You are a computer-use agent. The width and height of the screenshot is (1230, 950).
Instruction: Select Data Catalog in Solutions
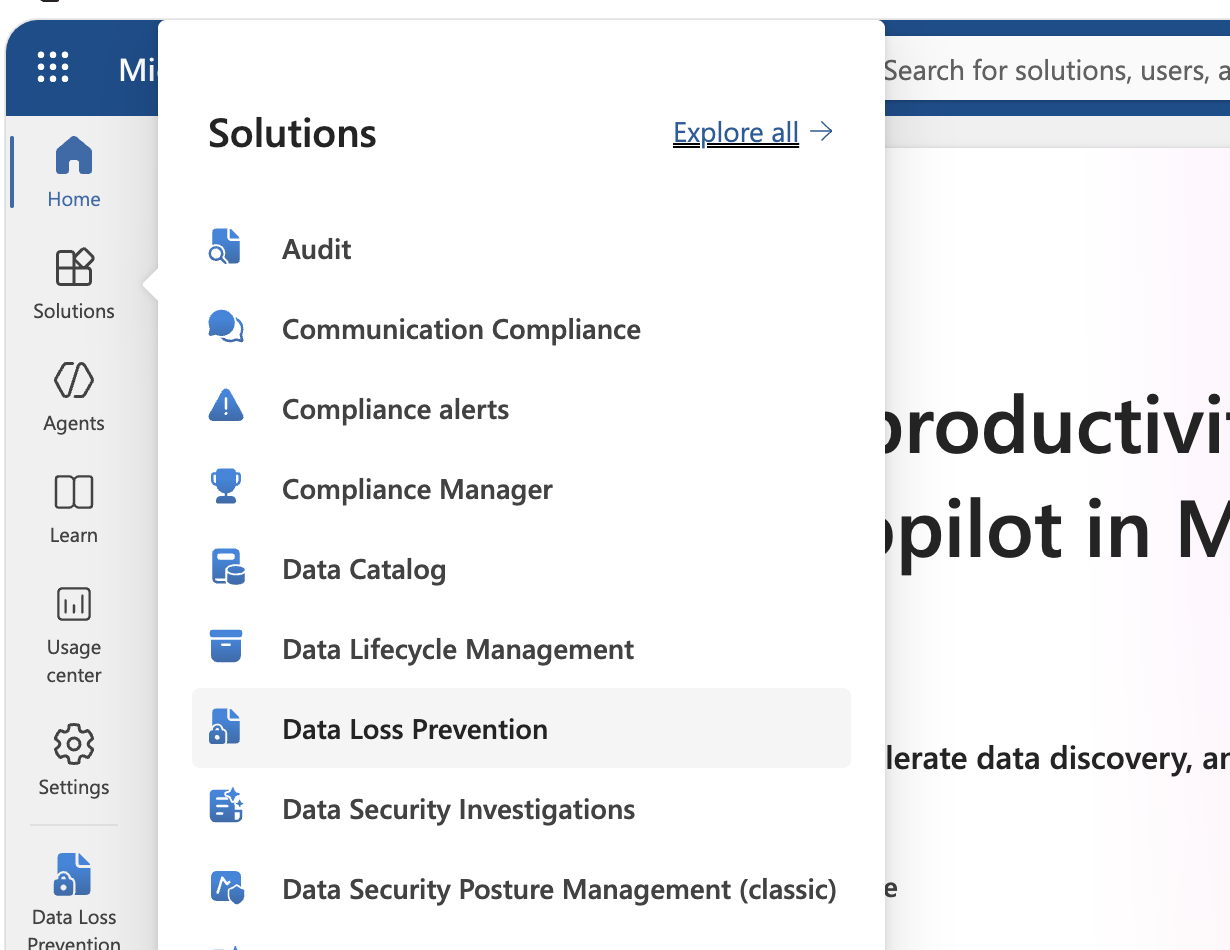pos(521,568)
